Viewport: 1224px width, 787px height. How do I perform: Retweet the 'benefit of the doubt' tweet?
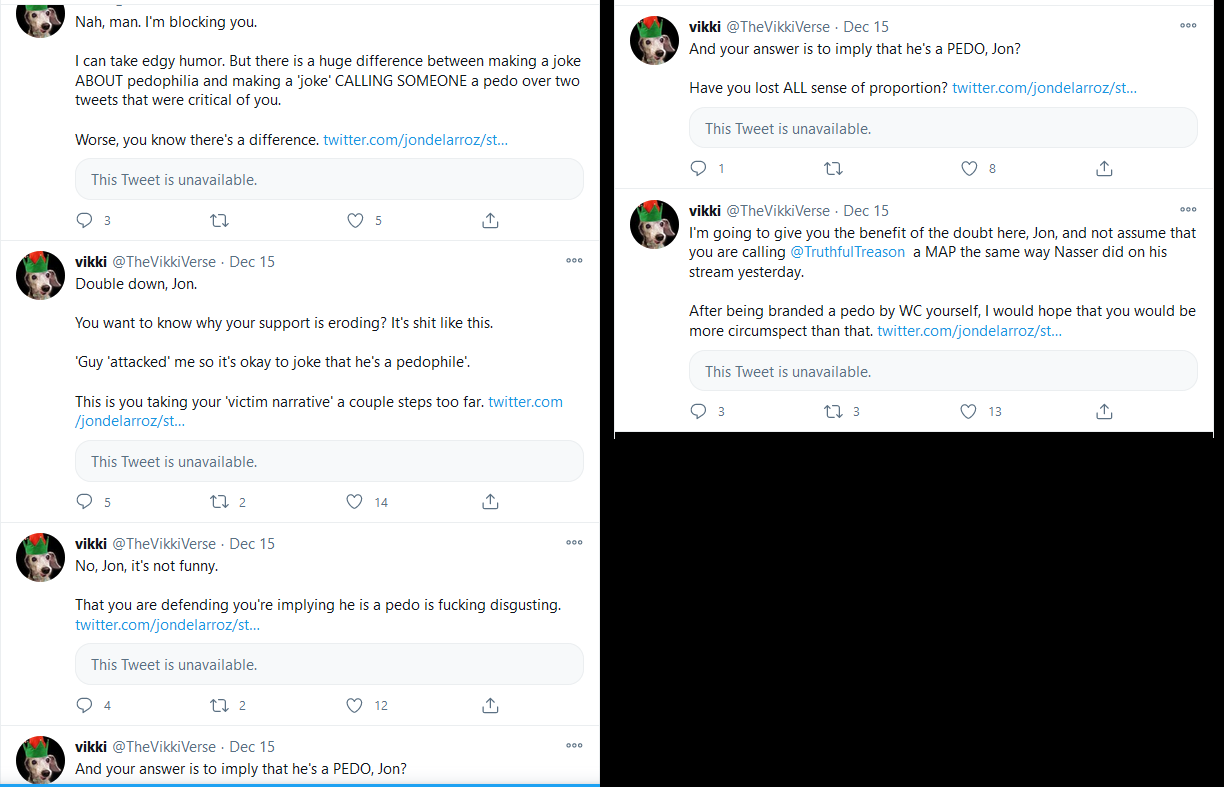coord(833,411)
